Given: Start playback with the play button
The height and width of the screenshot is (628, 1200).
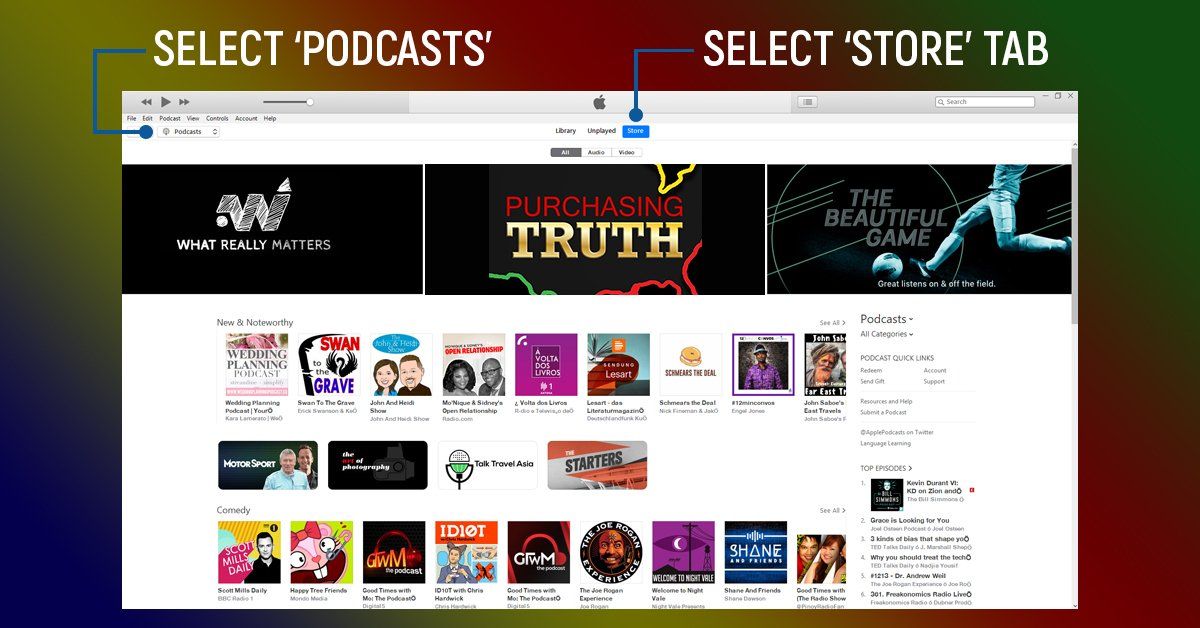Looking at the screenshot, I should pos(166,102).
